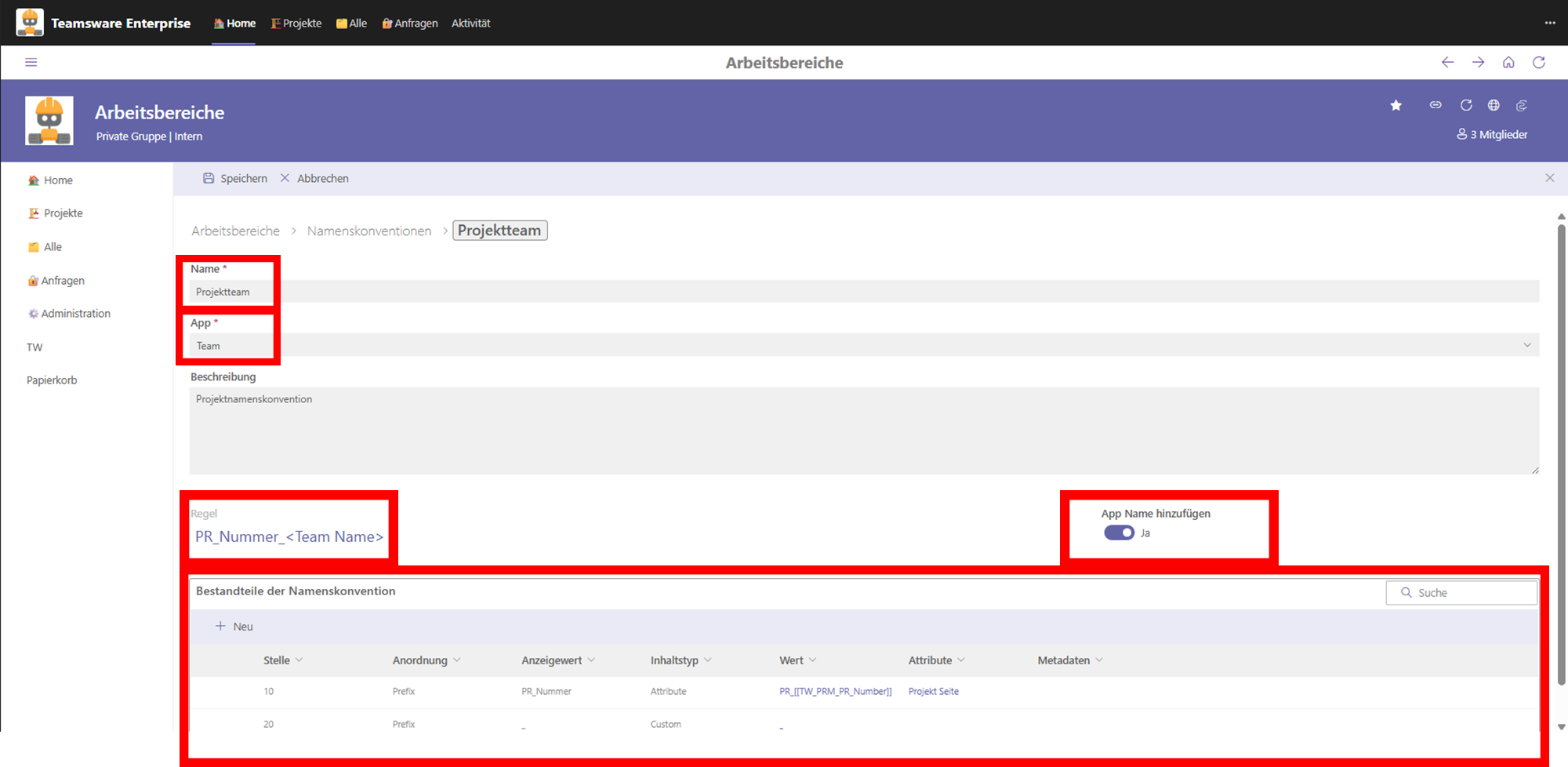Open the three-dot more options menu
The width and height of the screenshot is (1568, 767).
(x=1550, y=23)
